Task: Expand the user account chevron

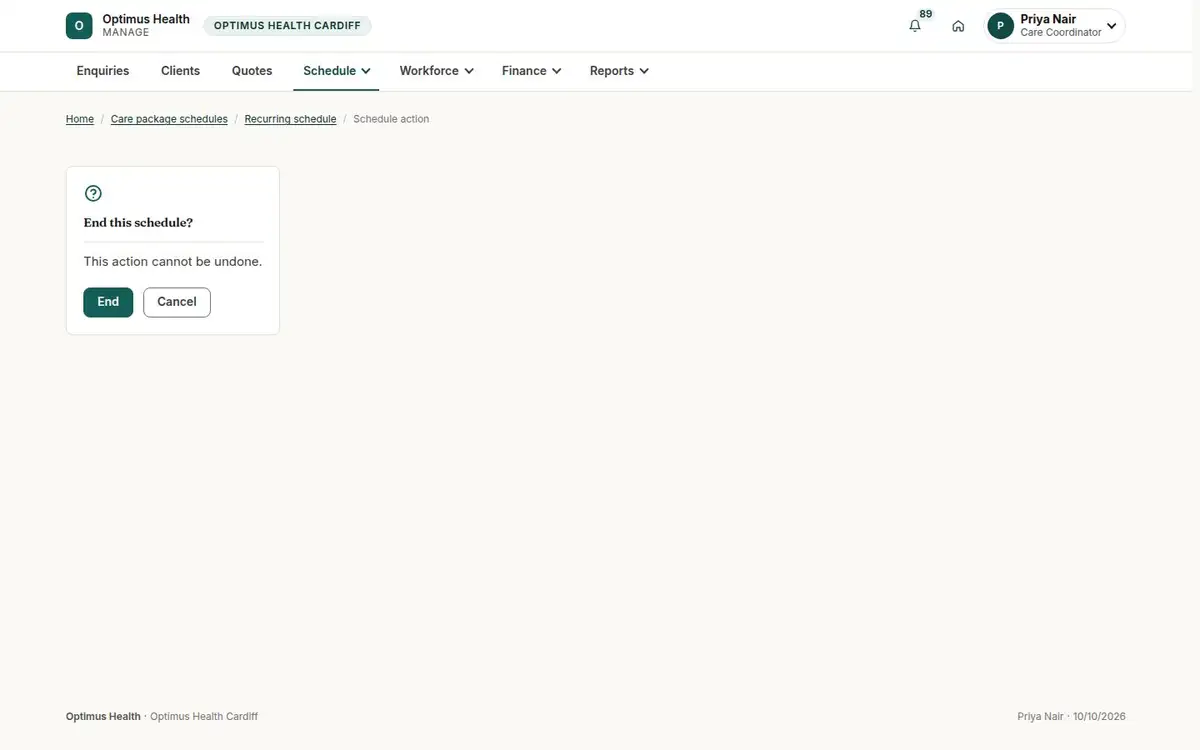Action: coord(1111,26)
